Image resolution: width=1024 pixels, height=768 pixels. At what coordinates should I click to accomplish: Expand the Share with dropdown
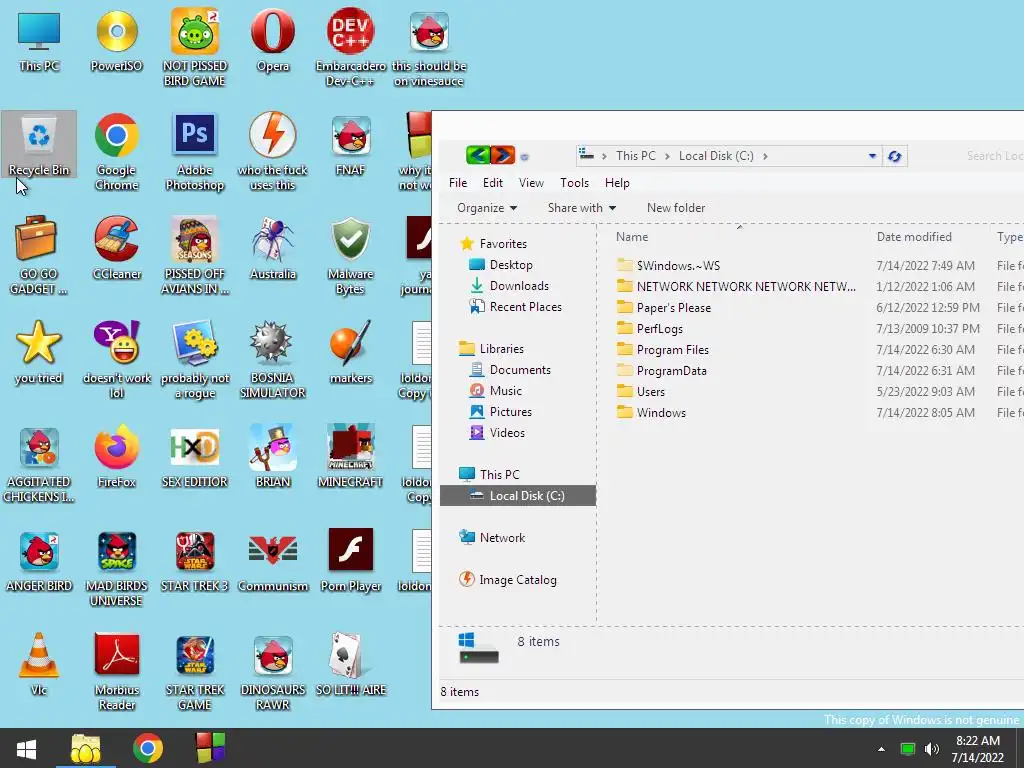(x=581, y=208)
